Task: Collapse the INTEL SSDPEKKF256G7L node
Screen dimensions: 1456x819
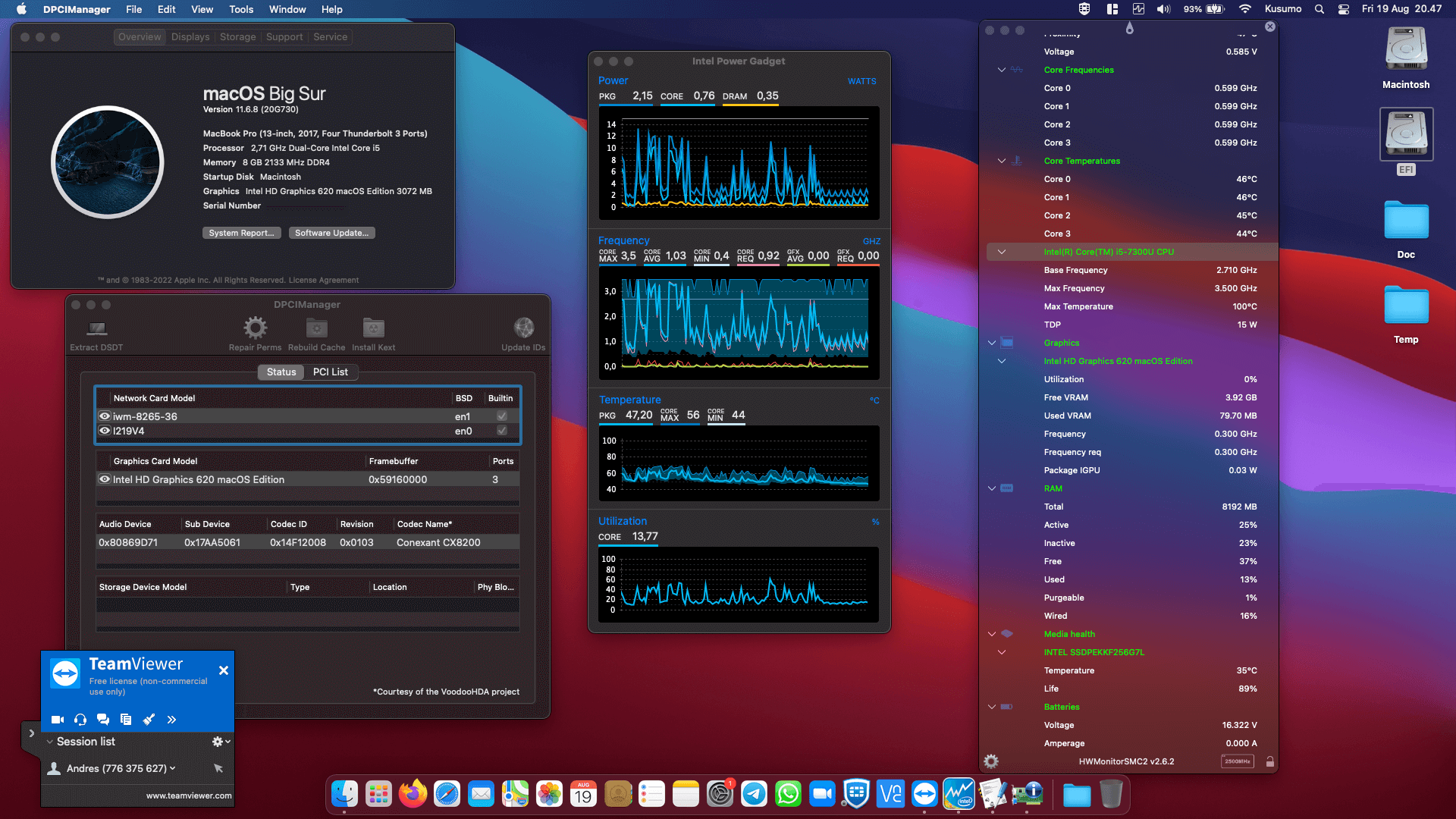Action: pyautogui.click(x=1001, y=652)
